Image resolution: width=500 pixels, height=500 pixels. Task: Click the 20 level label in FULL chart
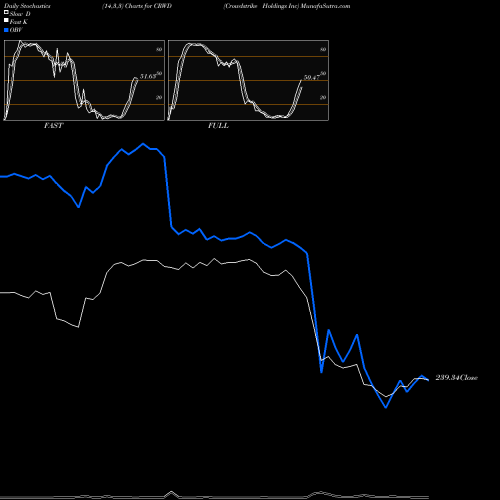tap(323, 97)
